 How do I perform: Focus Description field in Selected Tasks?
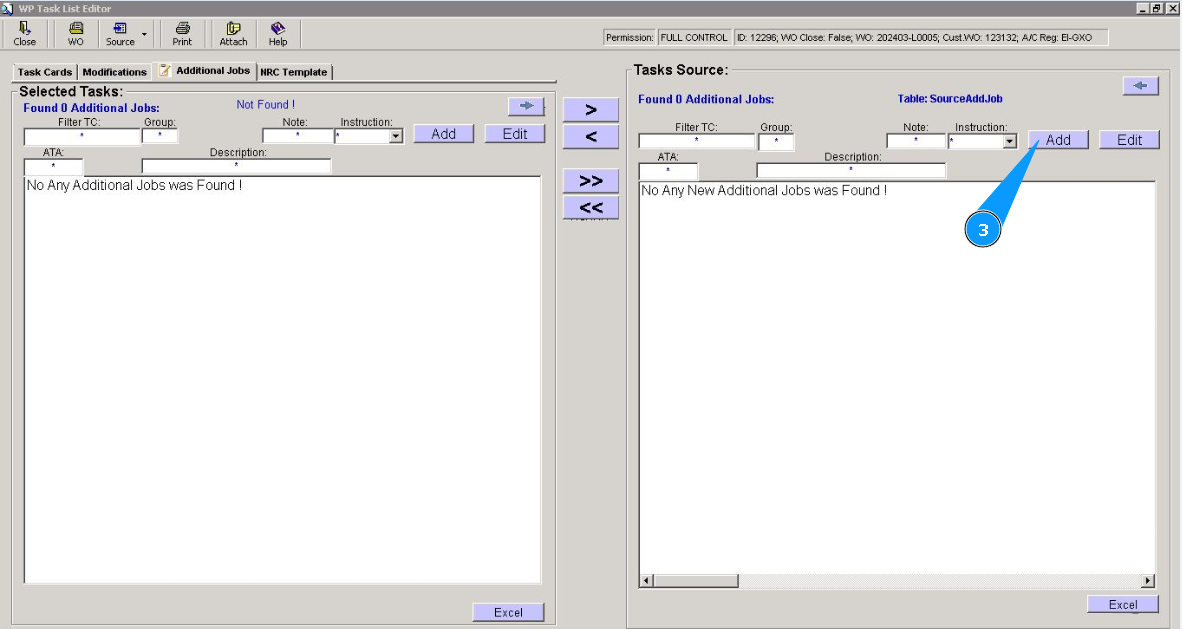[x=236, y=167]
